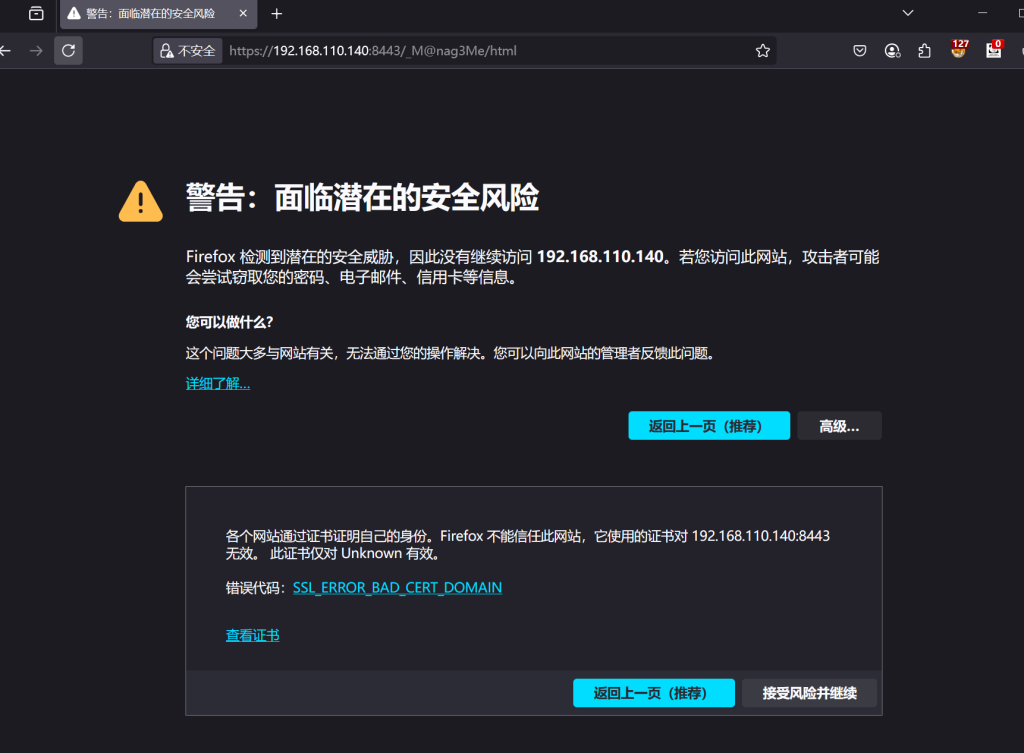Image resolution: width=1024 pixels, height=753 pixels.
Task: Bookmark this page with the star icon
Action: [x=763, y=50]
